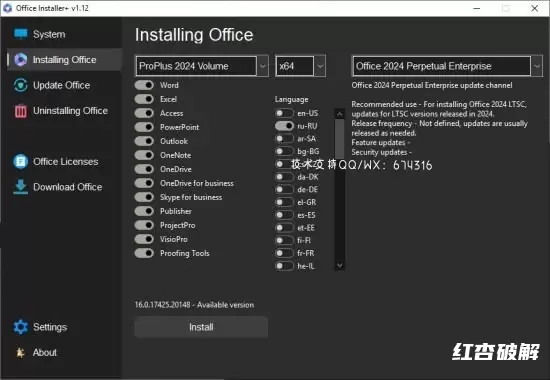550x380 pixels.
Task: Enable fr-FR language switch
Action: click(284, 253)
